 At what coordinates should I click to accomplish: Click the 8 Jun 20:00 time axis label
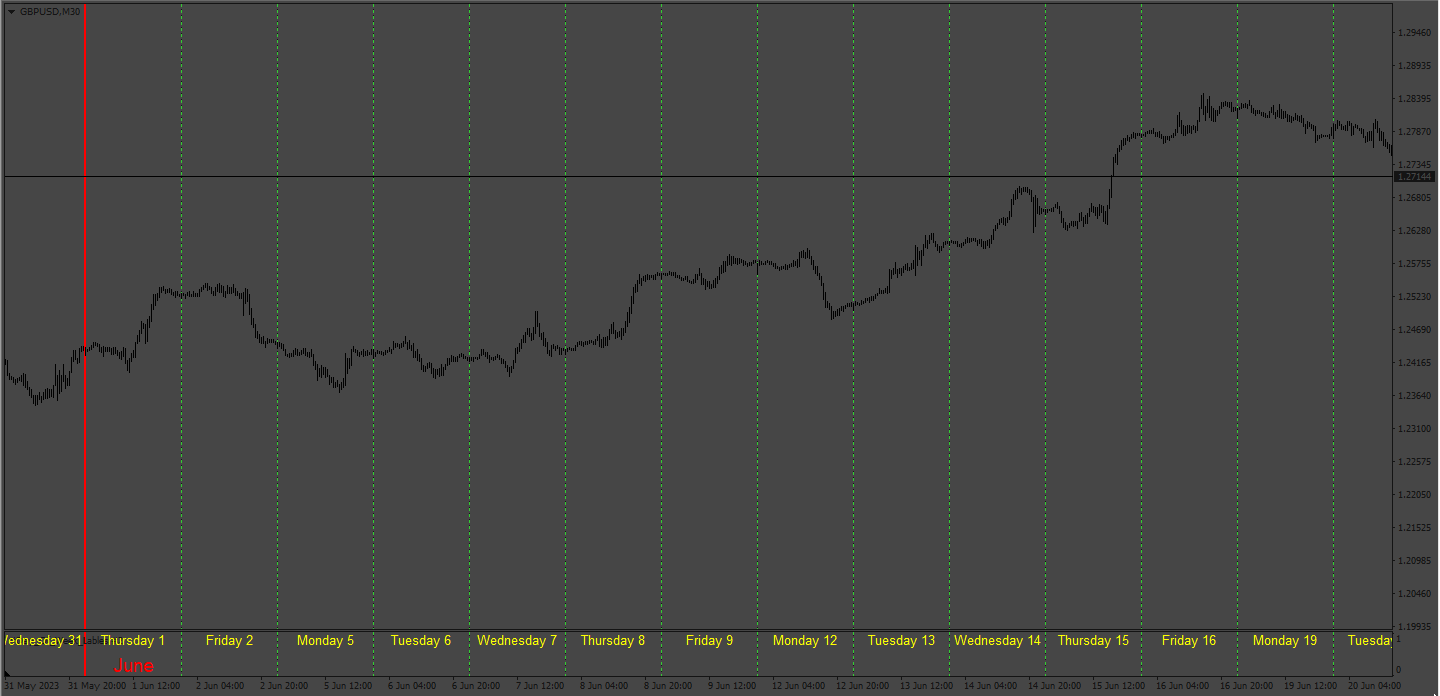click(669, 686)
